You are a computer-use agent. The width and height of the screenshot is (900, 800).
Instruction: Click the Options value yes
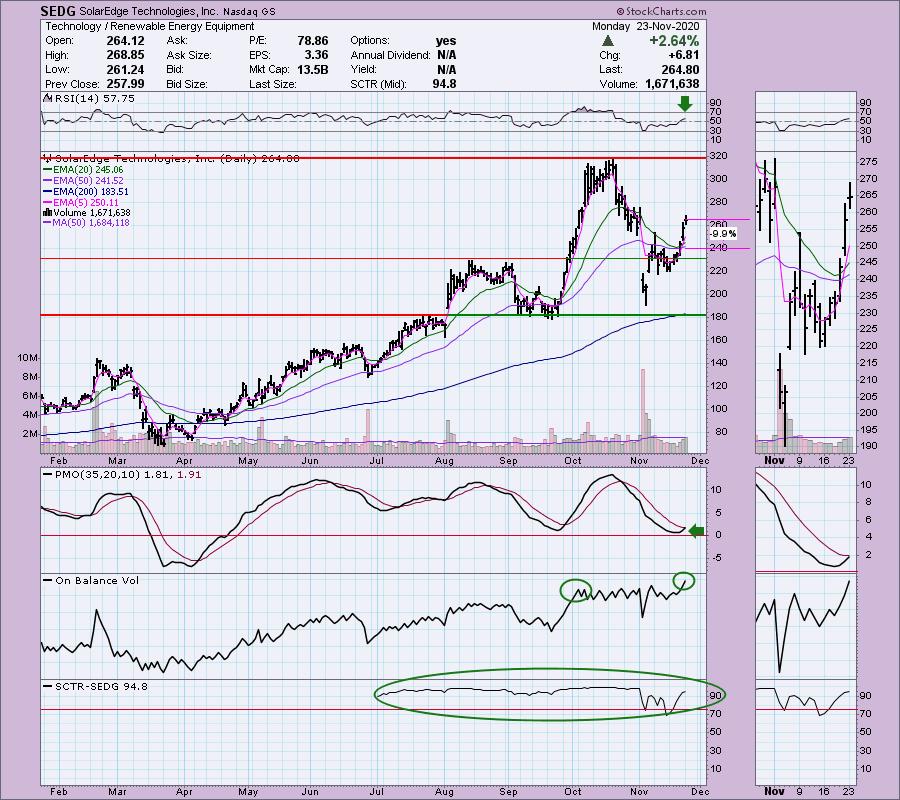coord(446,41)
